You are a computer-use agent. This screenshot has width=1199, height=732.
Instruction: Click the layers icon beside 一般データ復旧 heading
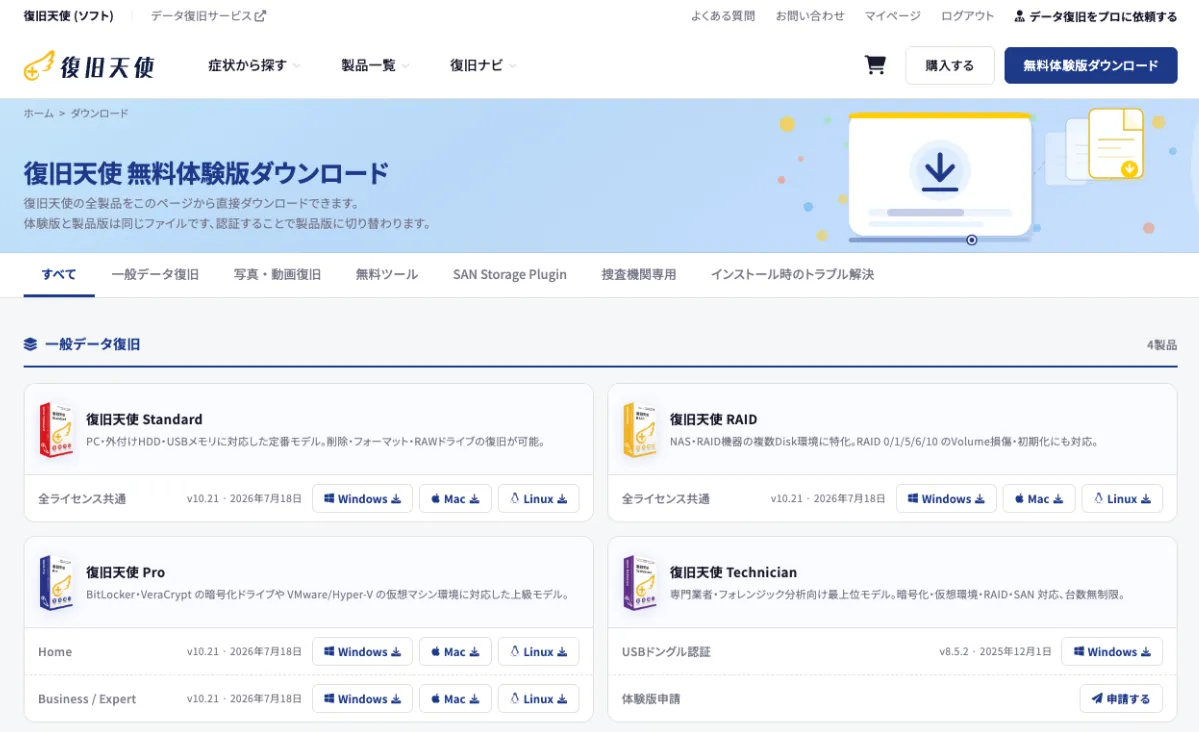coord(31,344)
